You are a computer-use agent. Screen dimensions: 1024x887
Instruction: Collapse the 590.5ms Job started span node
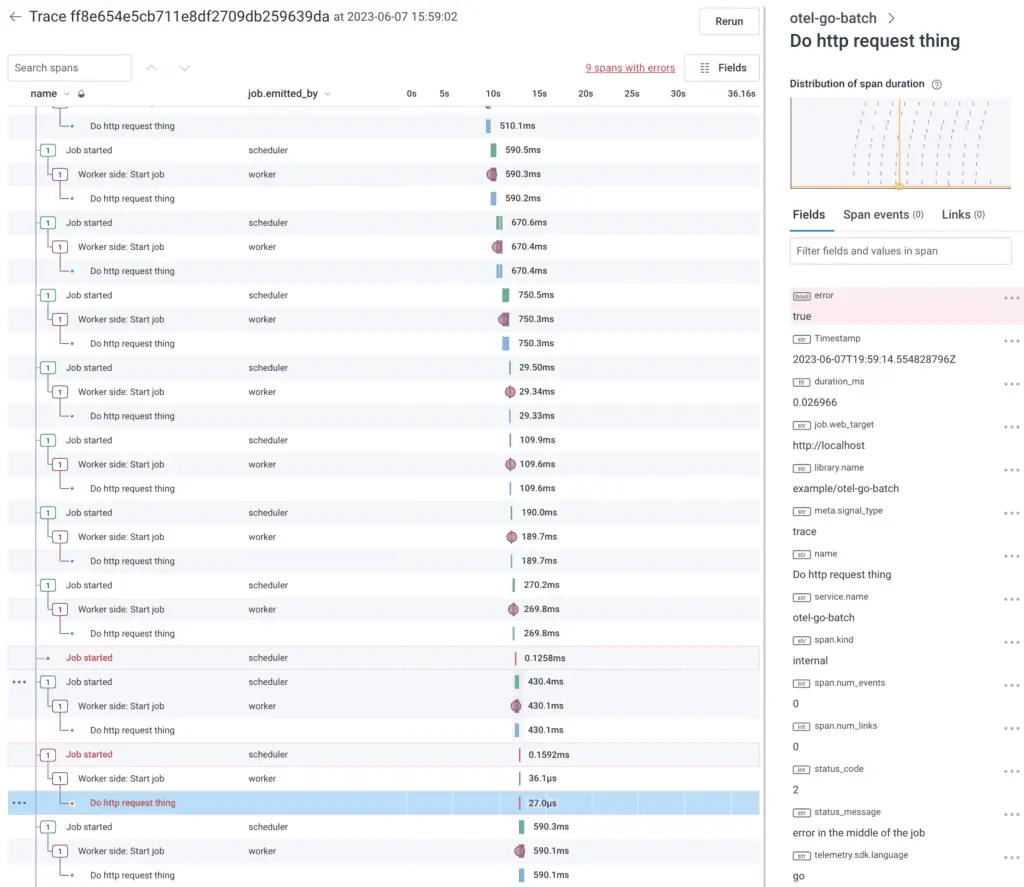47,150
